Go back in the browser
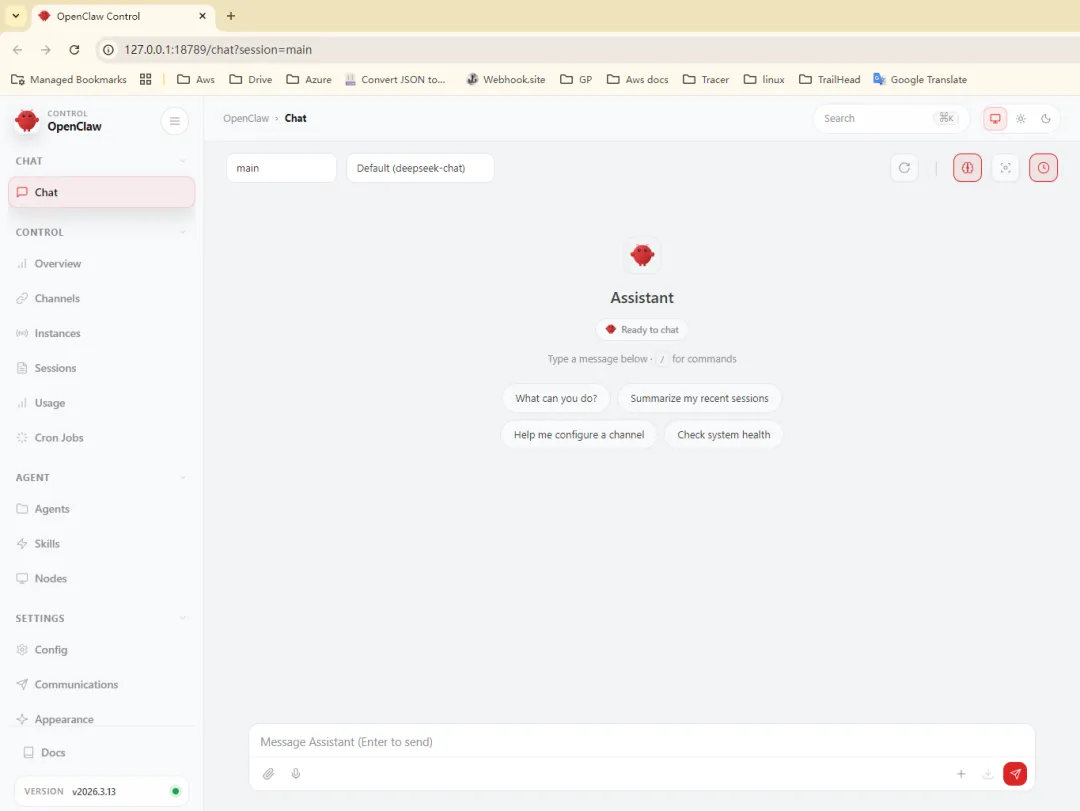The height and width of the screenshot is (811, 1080). 18,50
